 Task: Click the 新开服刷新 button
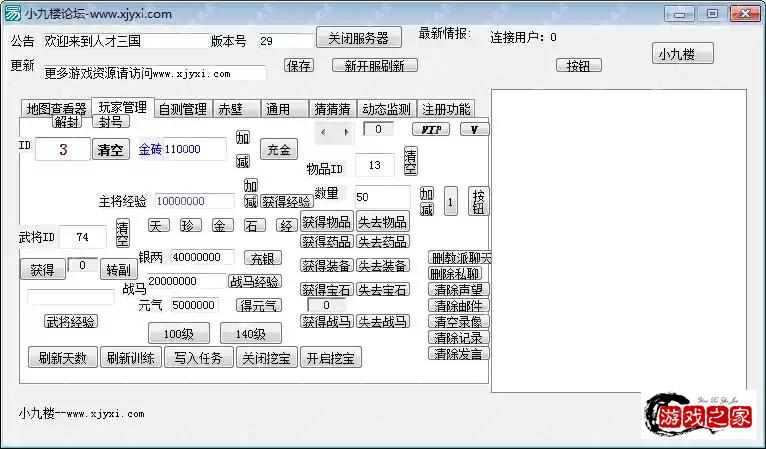point(375,65)
